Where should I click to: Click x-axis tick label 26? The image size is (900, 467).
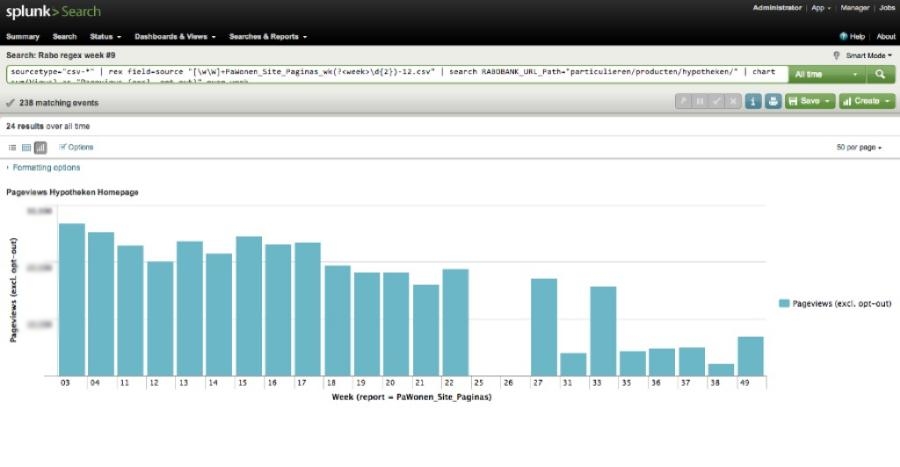pyautogui.click(x=508, y=383)
